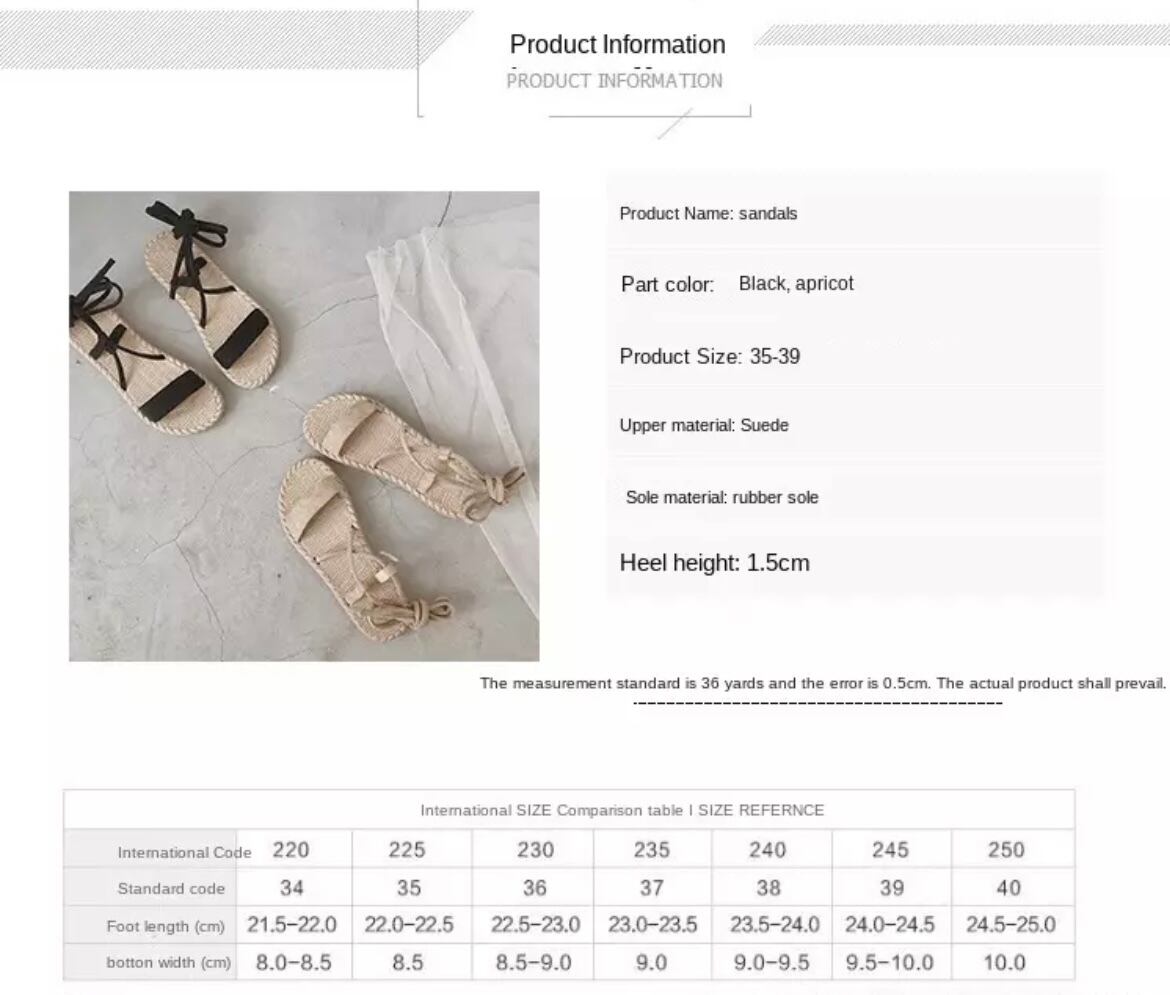Select standard code cell '36'
1170x995 pixels.
pyautogui.click(x=534, y=888)
